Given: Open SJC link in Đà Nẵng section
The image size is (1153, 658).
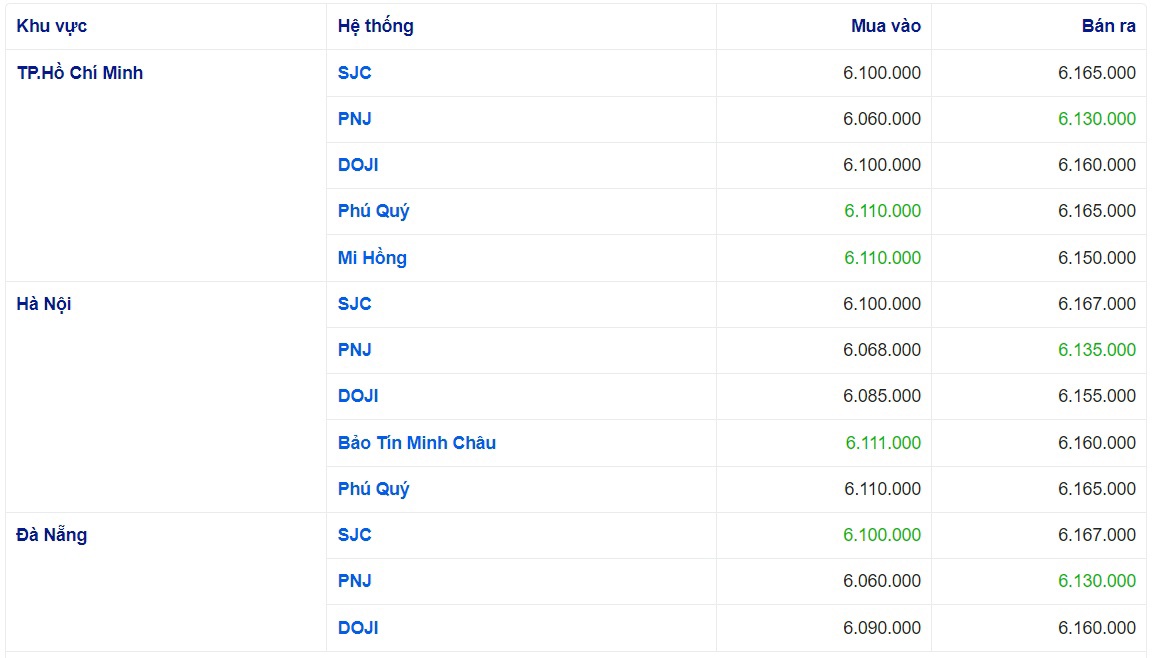Looking at the screenshot, I should (x=354, y=535).
